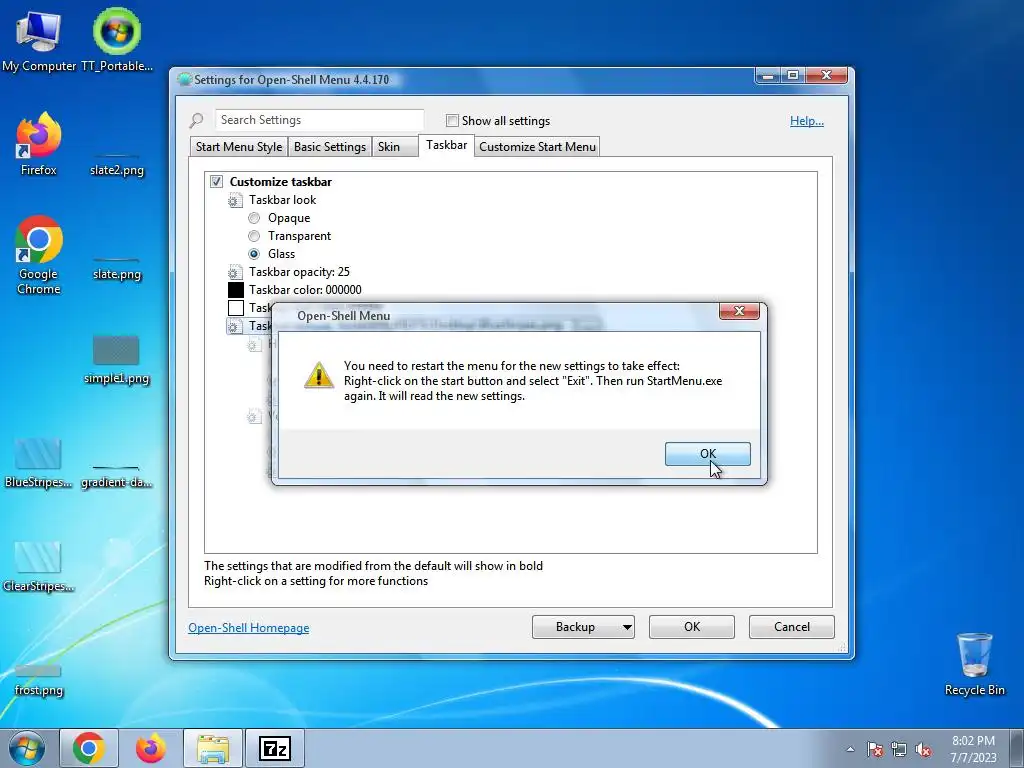
Task: Select the Taskbar color: 000000 row
Action: point(305,290)
